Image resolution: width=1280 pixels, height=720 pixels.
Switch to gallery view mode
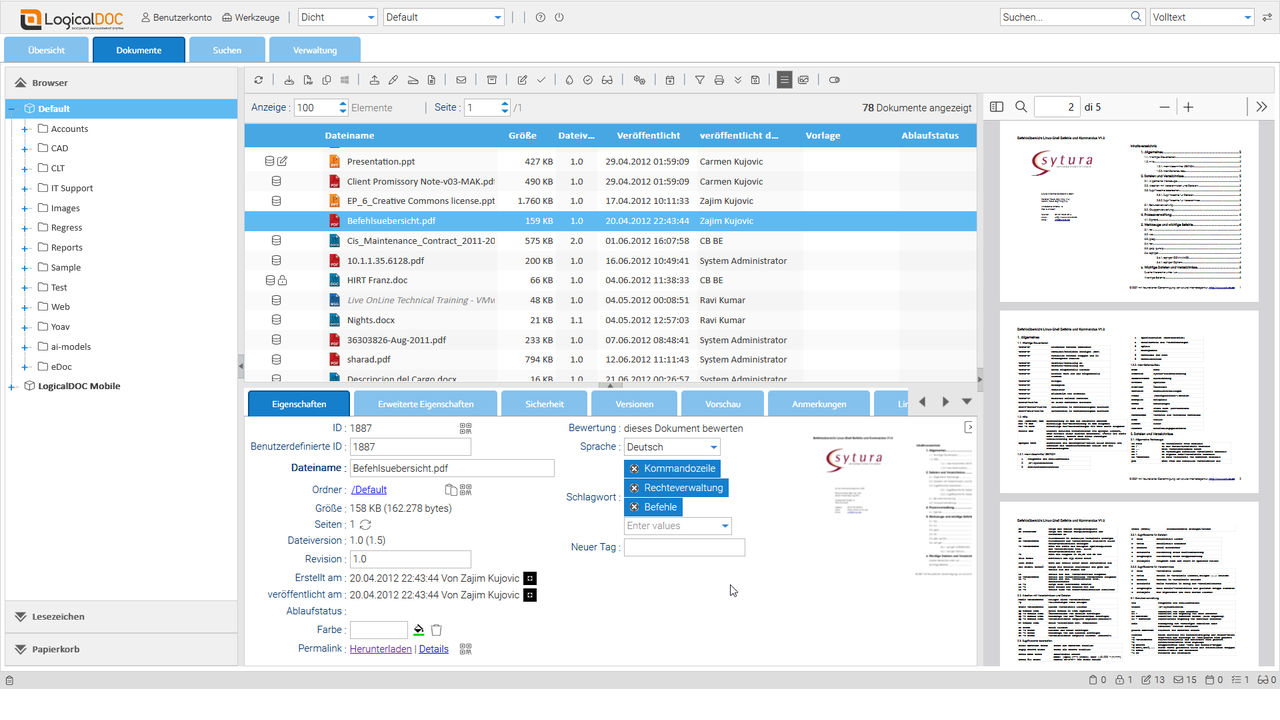(803, 79)
